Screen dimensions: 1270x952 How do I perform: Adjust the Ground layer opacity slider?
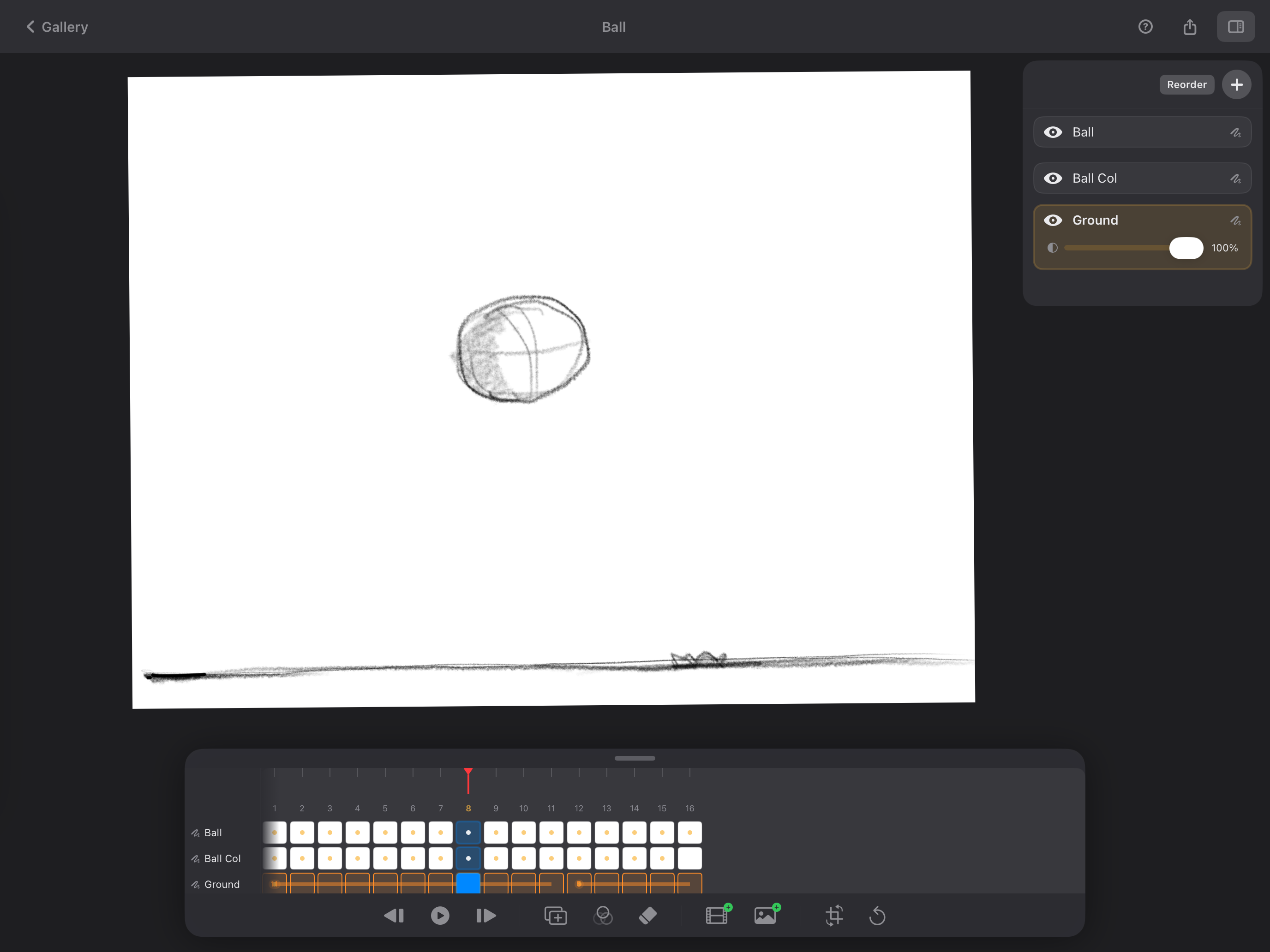click(1186, 248)
